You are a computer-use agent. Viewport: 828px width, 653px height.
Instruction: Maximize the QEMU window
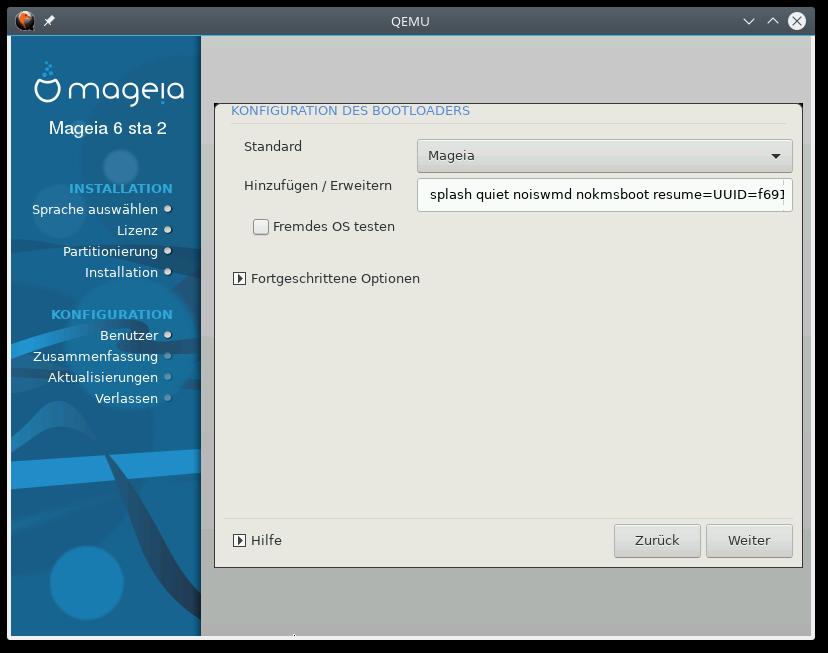(773, 21)
